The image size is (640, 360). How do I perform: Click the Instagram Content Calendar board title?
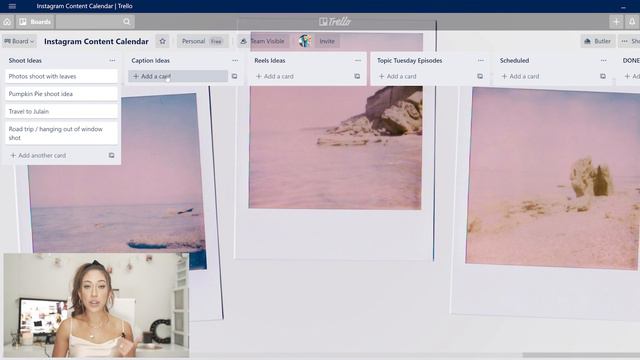(x=96, y=41)
